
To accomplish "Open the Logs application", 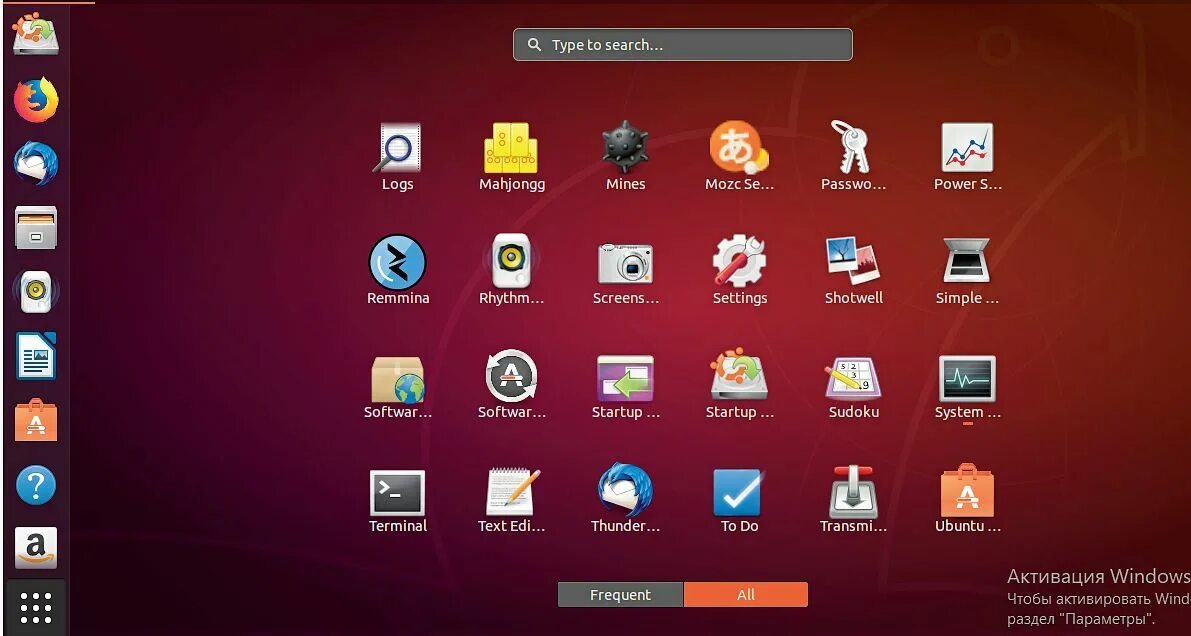I will pos(397,157).
